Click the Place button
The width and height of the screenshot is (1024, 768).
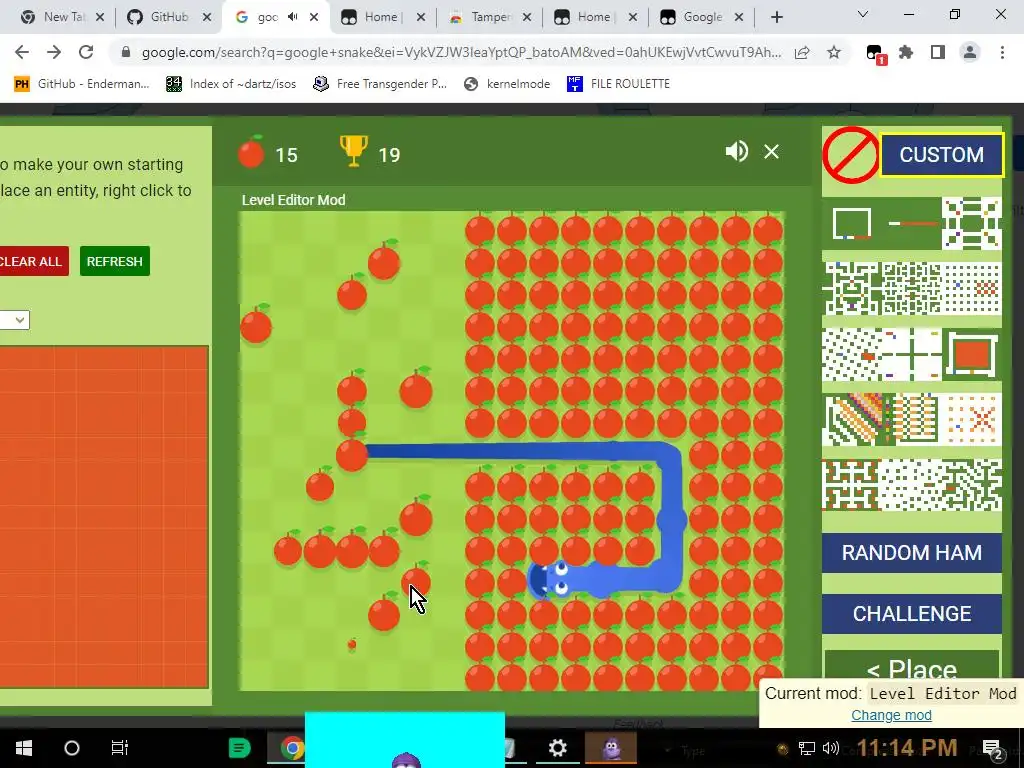tap(912, 666)
